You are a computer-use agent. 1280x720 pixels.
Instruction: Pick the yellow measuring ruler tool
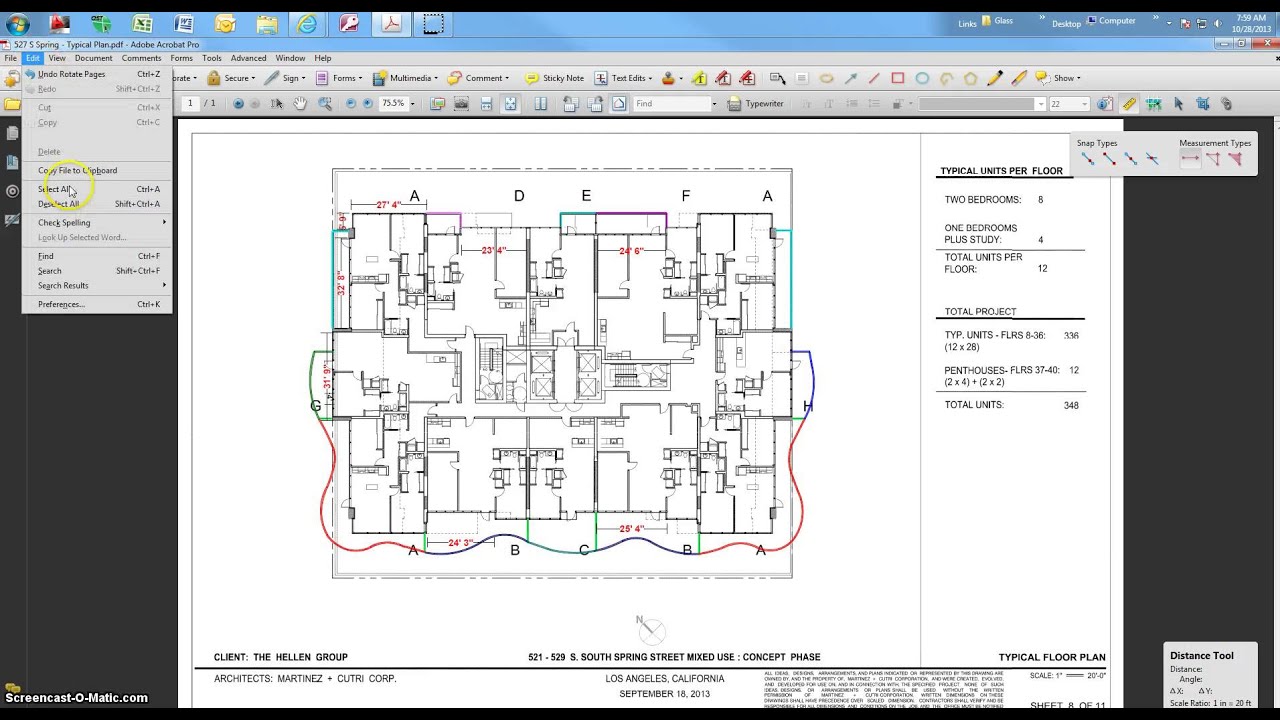pyautogui.click(x=1129, y=104)
